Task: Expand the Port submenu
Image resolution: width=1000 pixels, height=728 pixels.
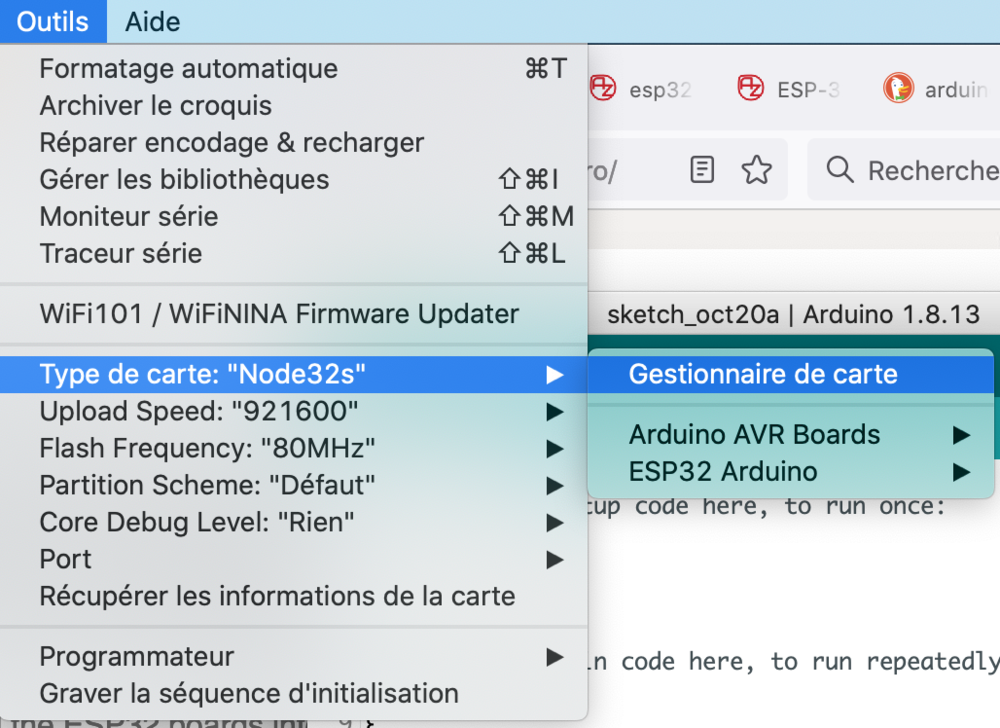Action: click(x=293, y=559)
